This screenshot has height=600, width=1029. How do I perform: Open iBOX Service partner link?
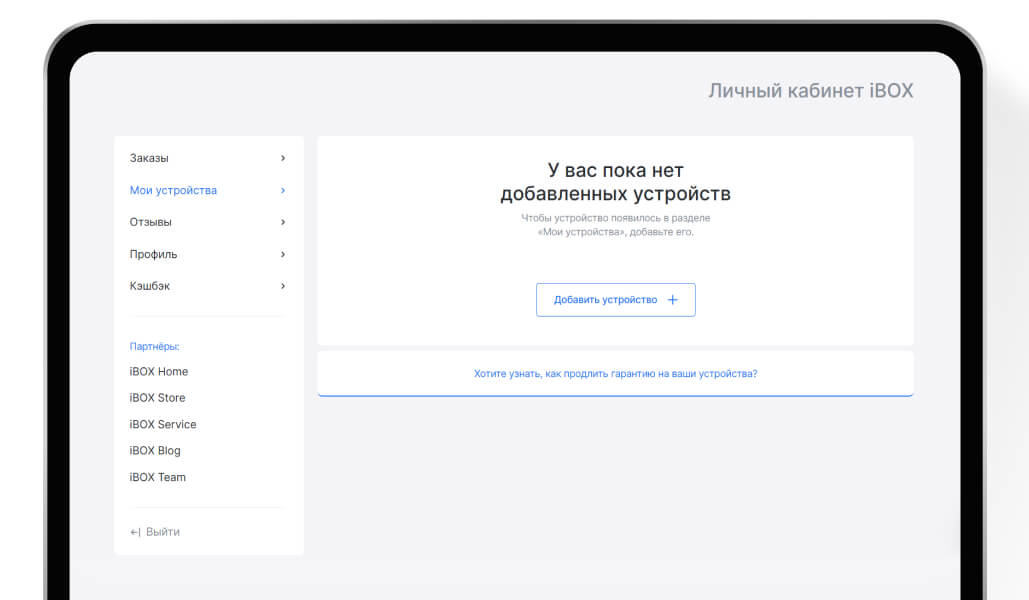[163, 425]
